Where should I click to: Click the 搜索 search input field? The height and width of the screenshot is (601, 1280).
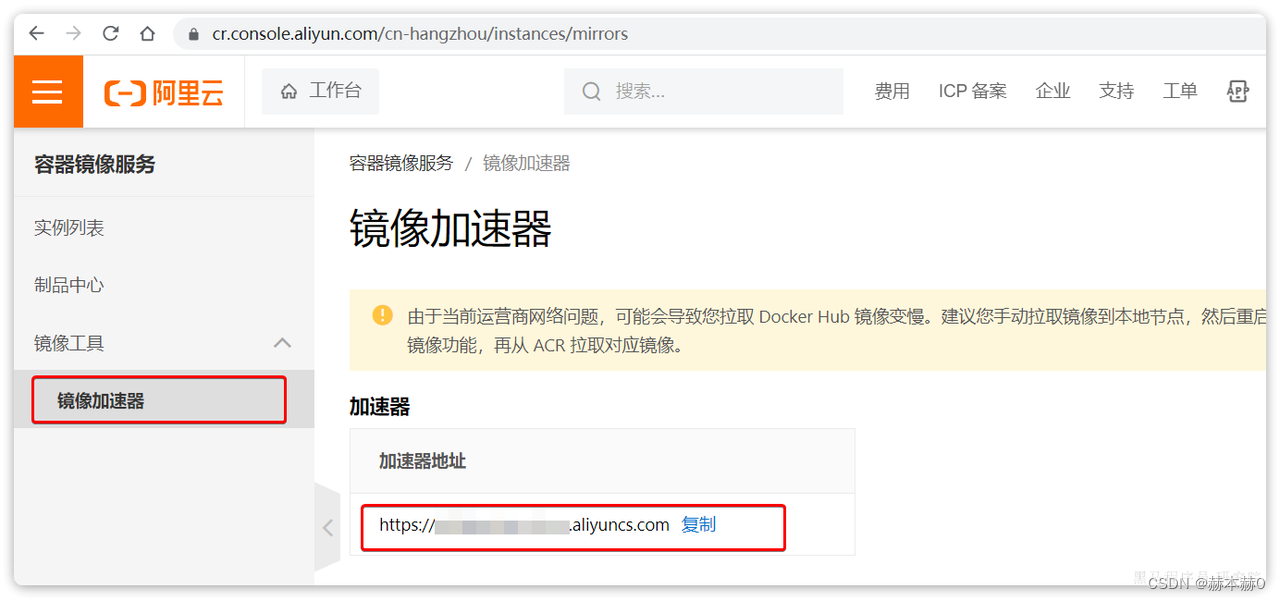(704, 91)
